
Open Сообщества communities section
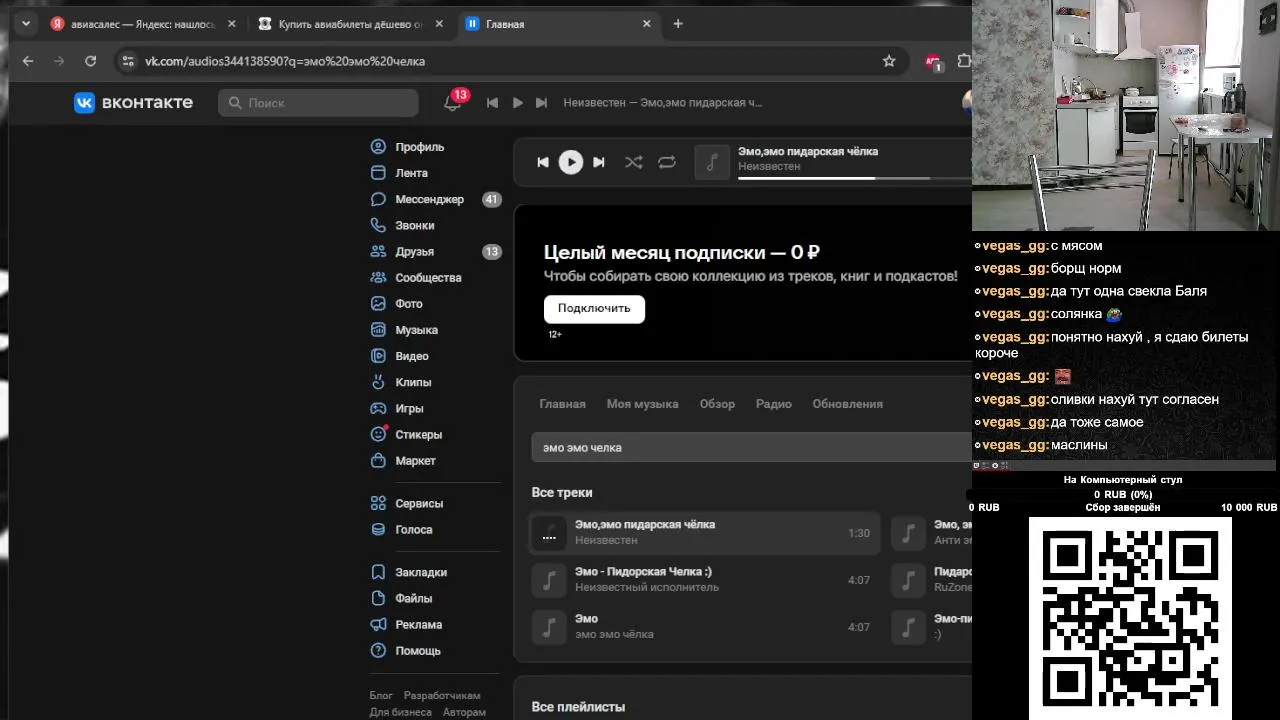(427, 278)
